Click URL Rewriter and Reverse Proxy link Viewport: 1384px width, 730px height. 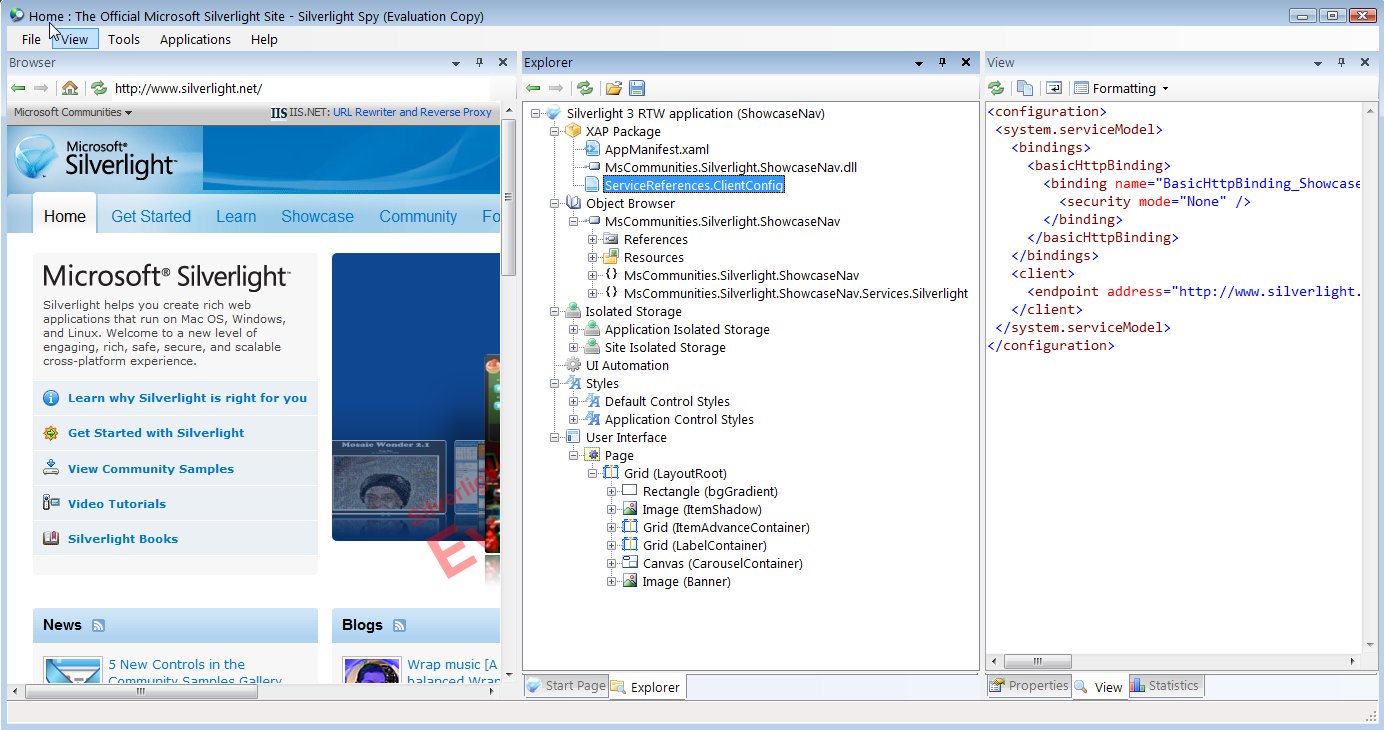tap(412, 112)
